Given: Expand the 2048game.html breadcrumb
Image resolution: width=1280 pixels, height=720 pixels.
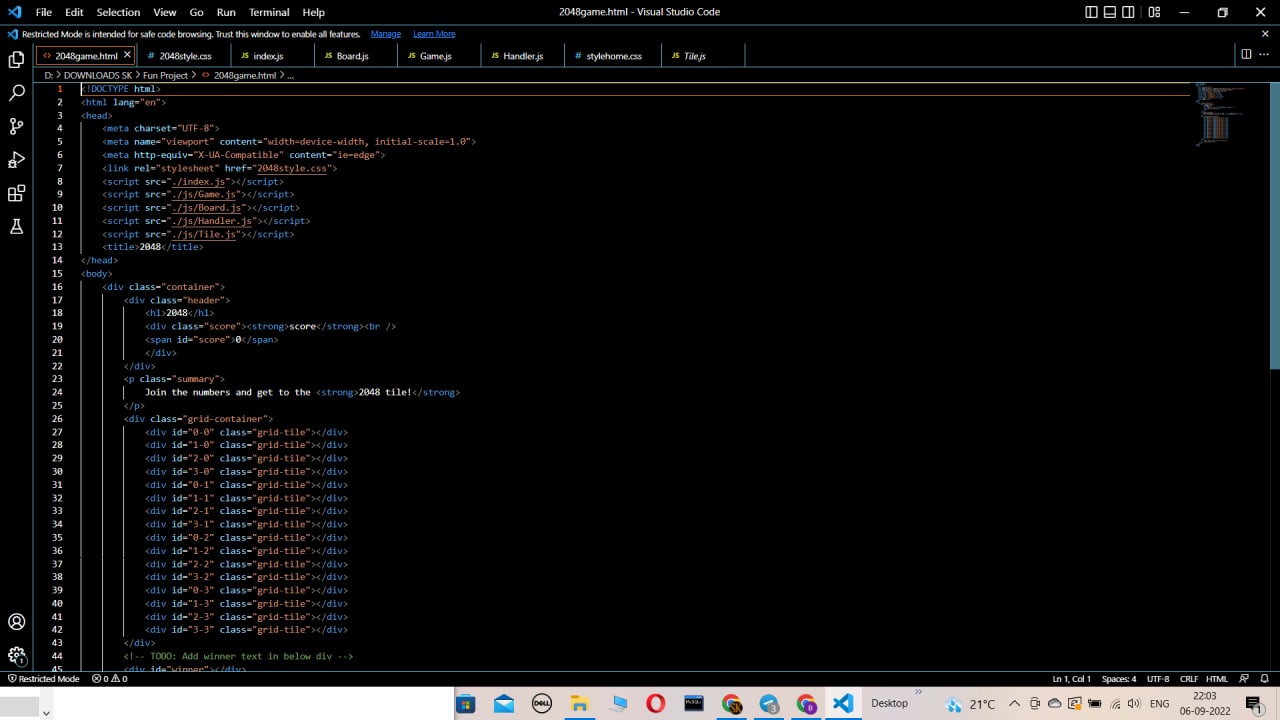Looking at the screenshot, I should [245, 75].
